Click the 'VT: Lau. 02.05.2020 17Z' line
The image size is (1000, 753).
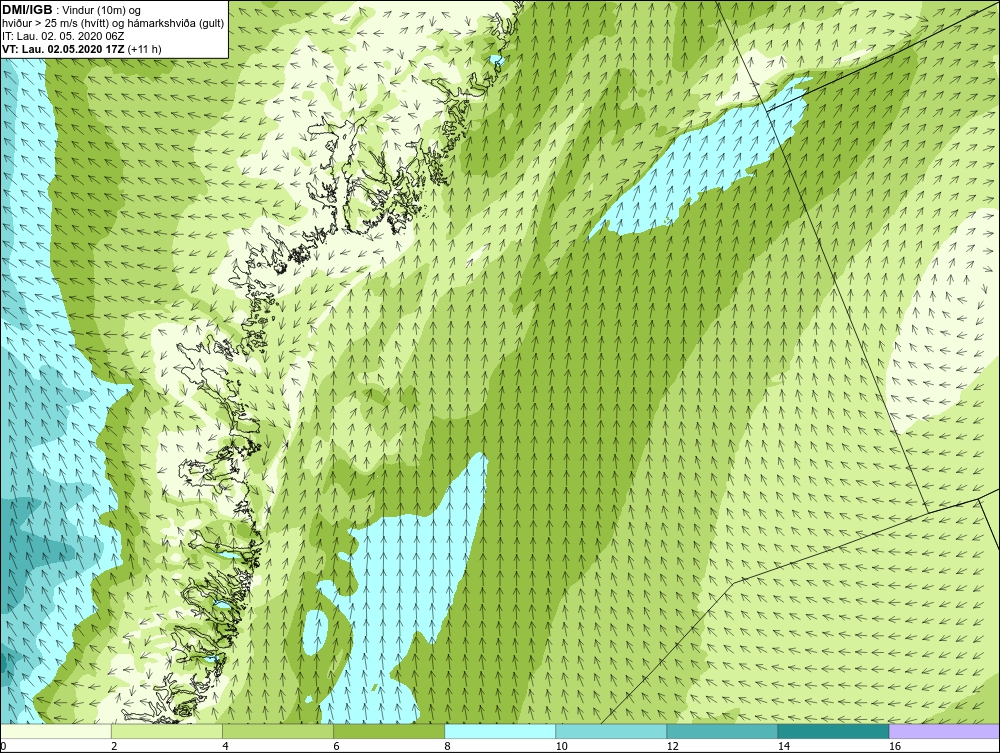[63, 48]
